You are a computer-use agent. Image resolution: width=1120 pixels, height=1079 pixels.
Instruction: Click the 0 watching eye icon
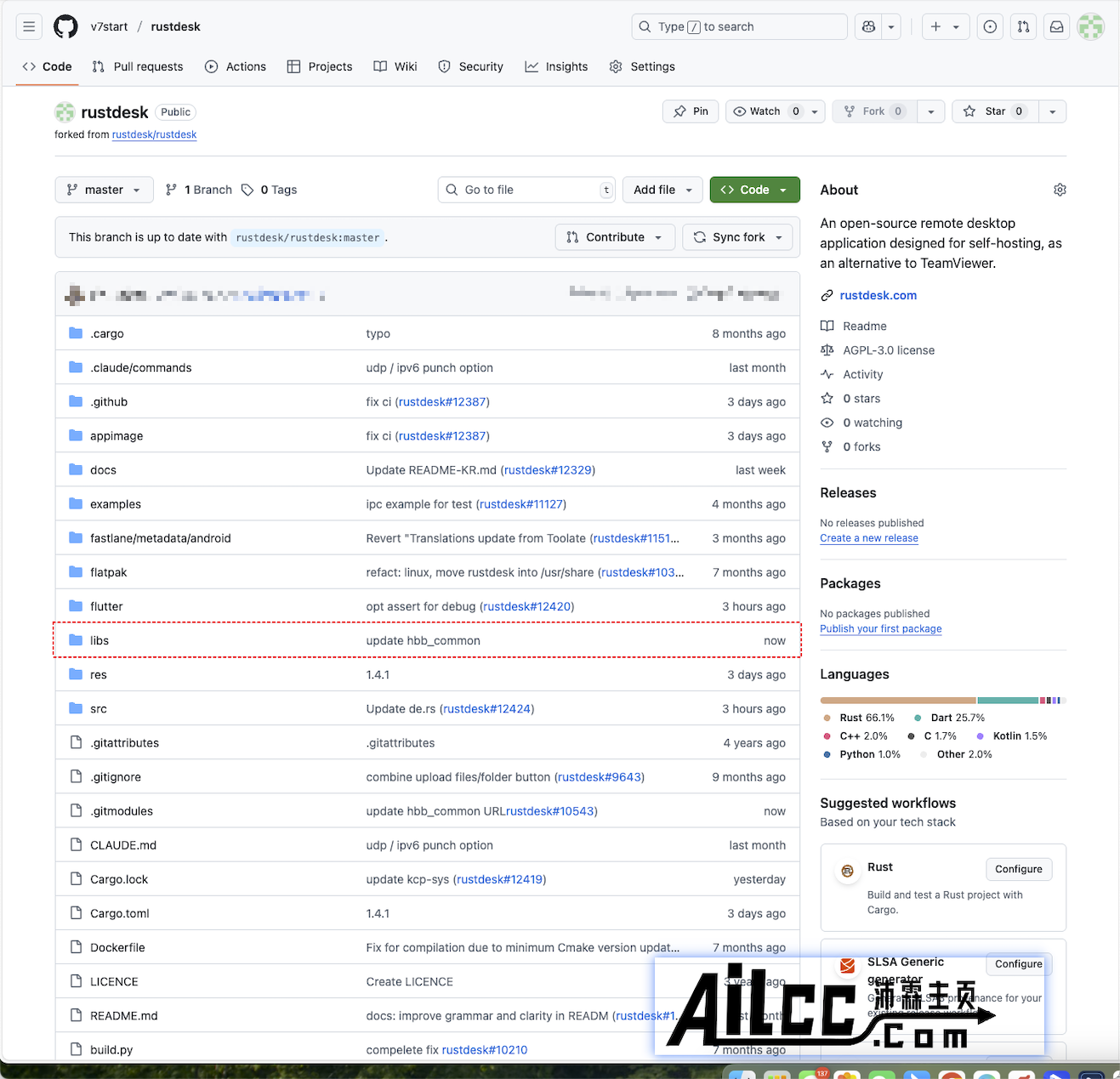pos(827,423)
